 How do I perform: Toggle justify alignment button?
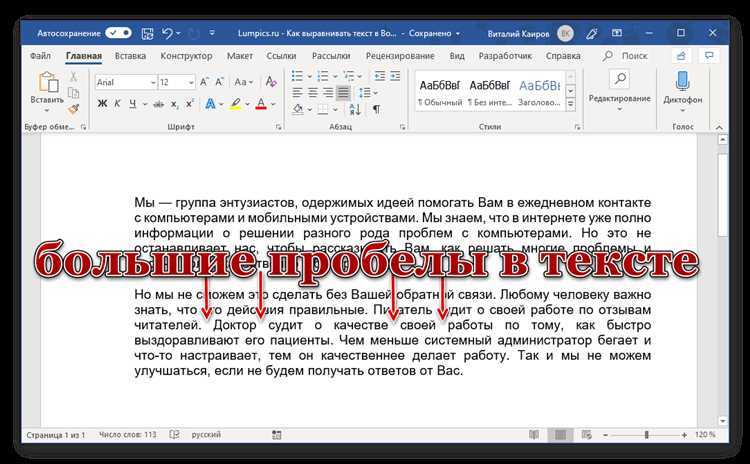pos(343,92)
